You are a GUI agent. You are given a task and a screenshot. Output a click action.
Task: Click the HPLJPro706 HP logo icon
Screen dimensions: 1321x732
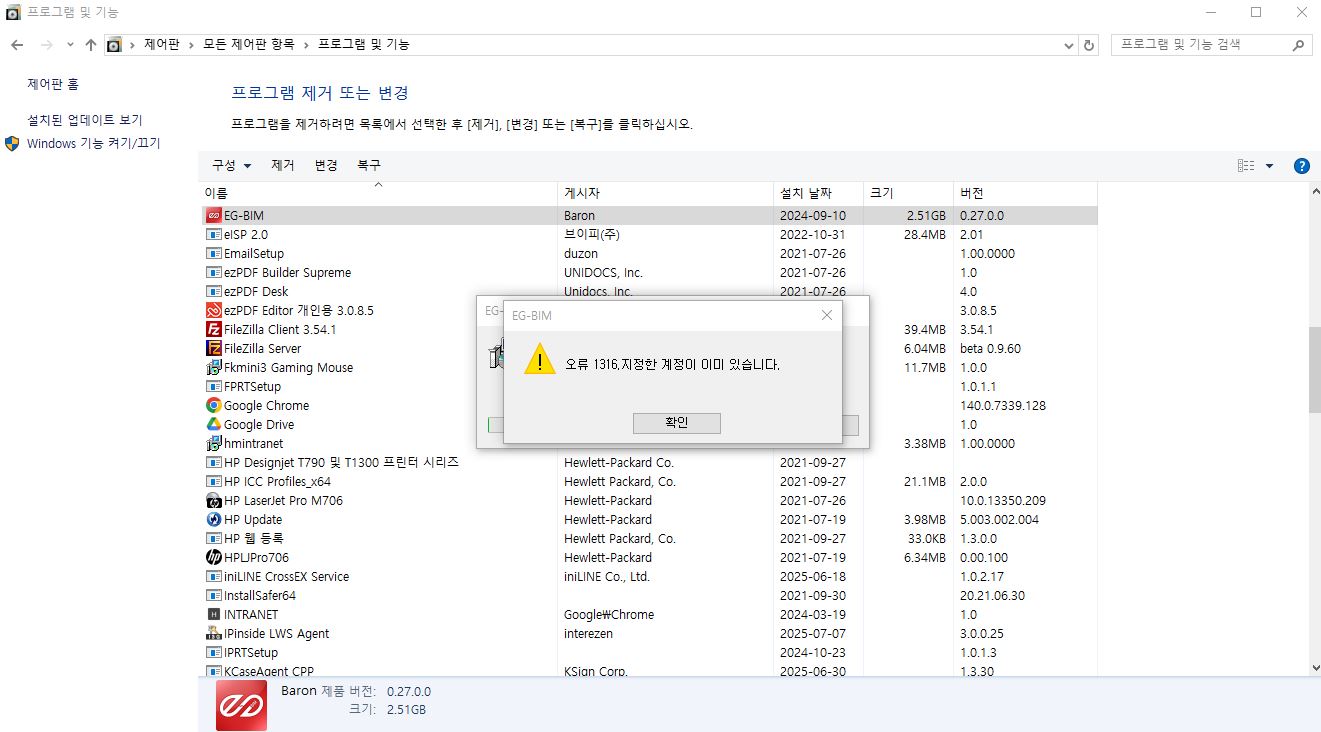[x=213, y=557]
